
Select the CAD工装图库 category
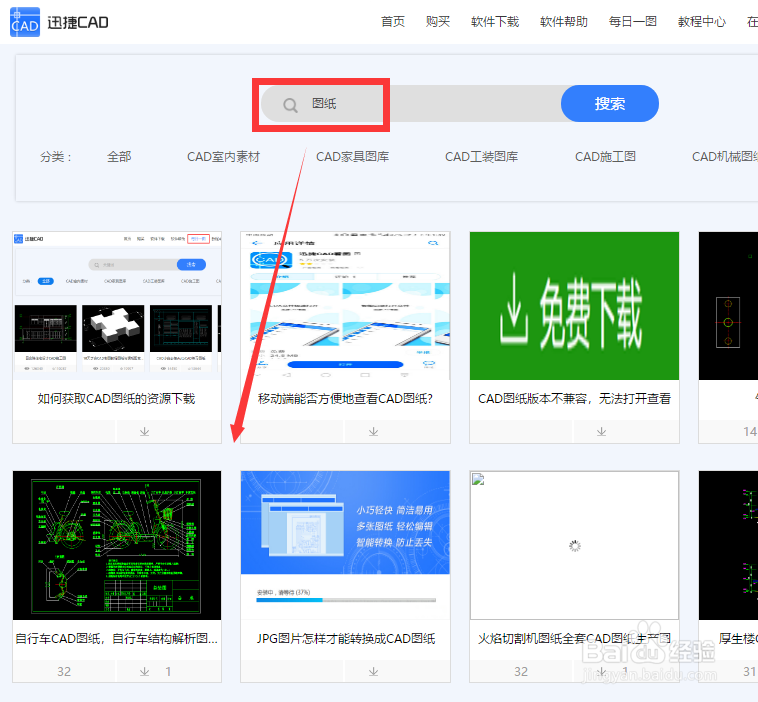(x=481, y=157)
